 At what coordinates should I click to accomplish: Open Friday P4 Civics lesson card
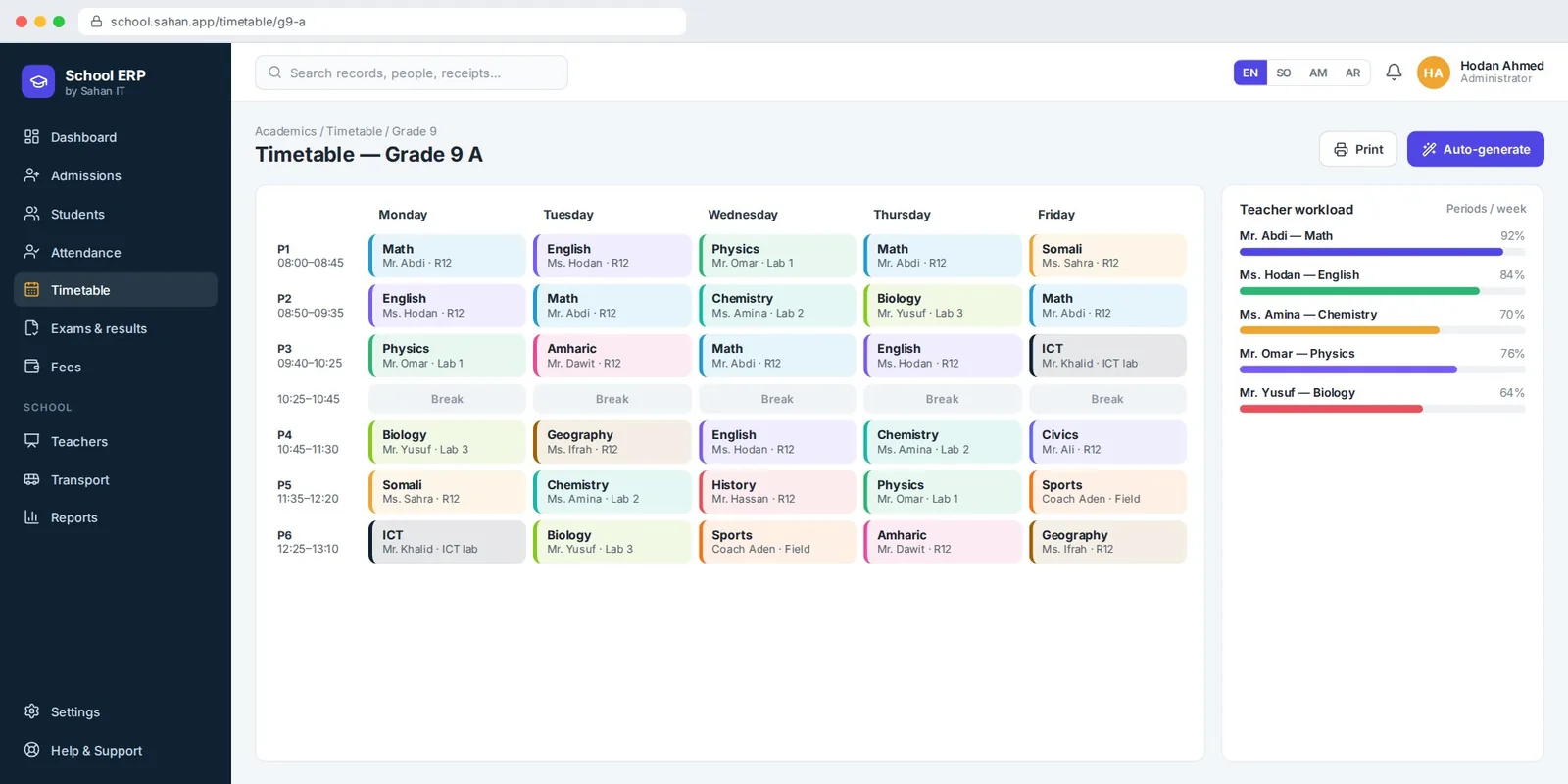1107,441
